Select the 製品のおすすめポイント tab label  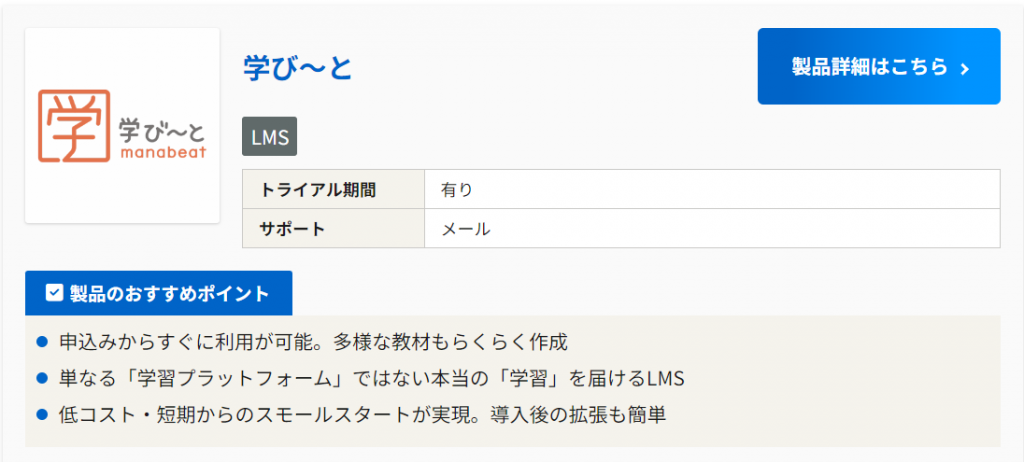point(169,293)
